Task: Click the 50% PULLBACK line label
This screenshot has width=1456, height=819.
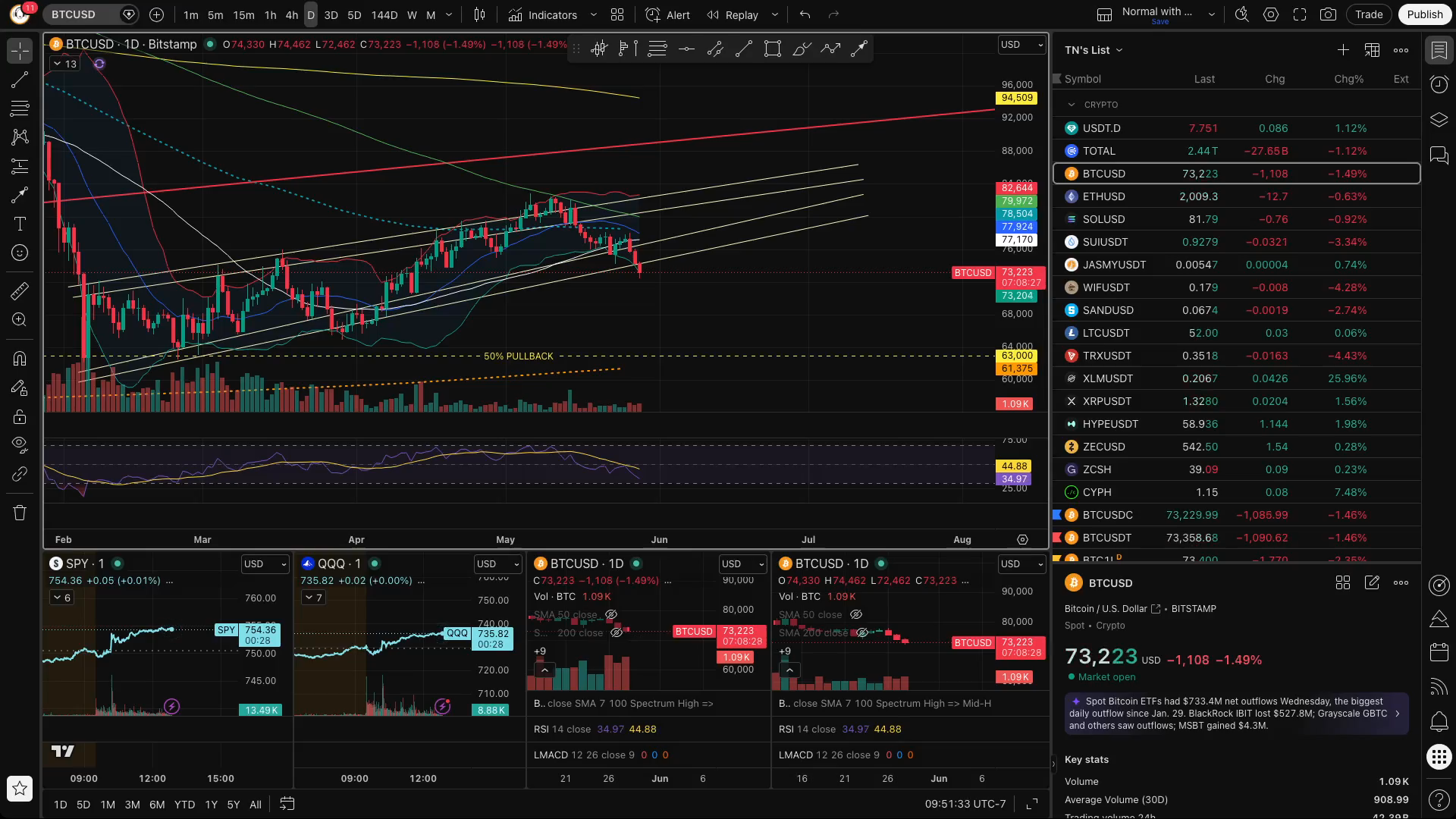Action: 519,356
